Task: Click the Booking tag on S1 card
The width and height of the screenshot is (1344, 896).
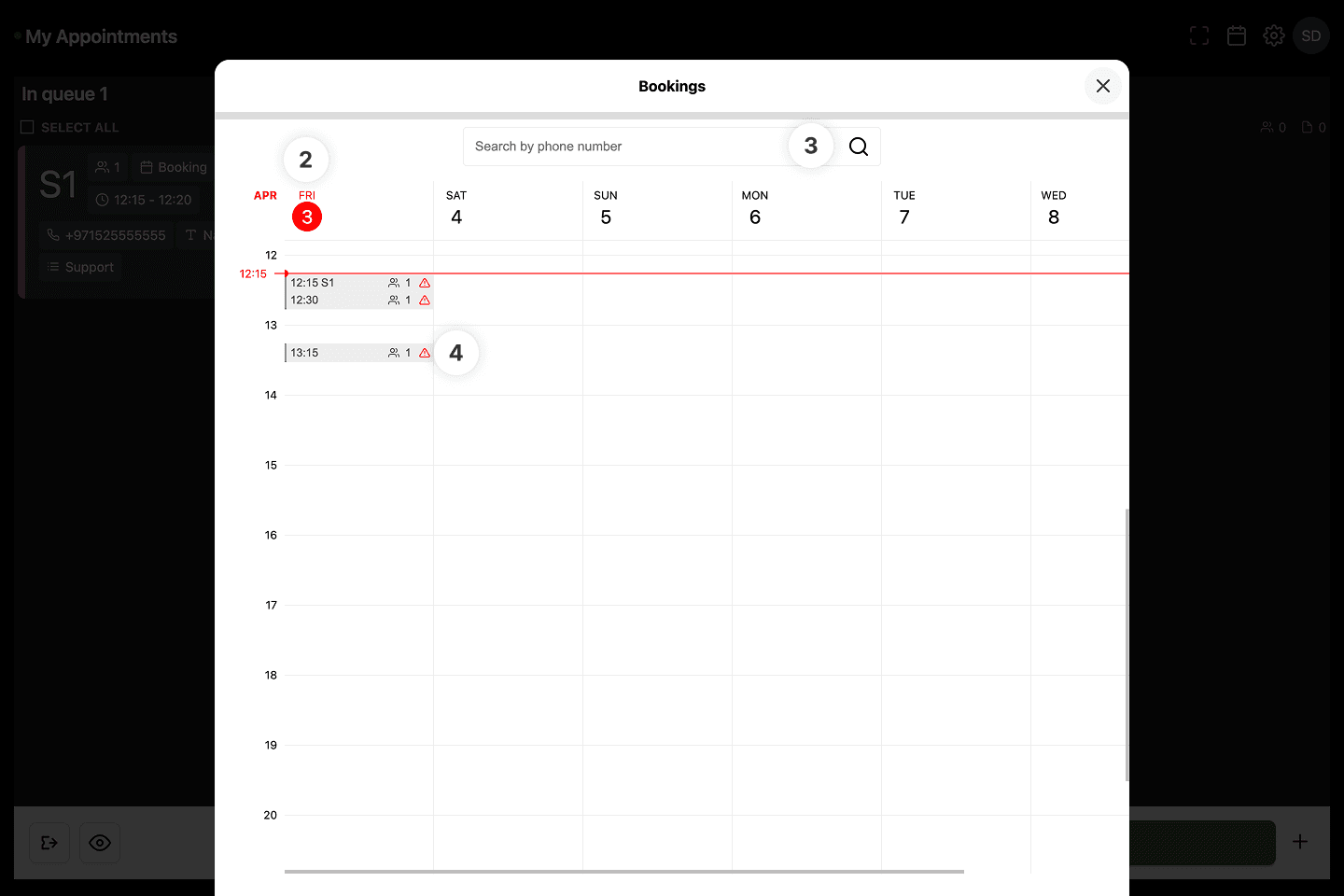Action: point(174,167)
